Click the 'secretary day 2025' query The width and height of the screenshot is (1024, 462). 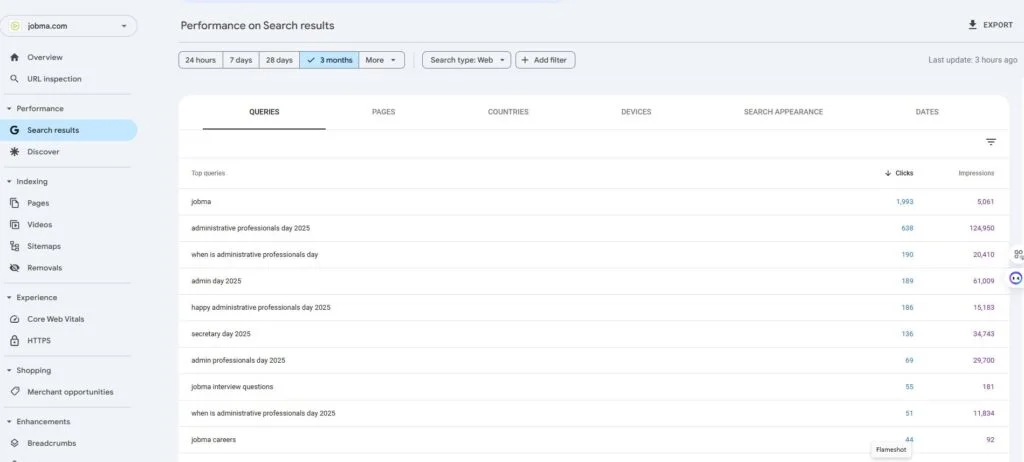221,334
